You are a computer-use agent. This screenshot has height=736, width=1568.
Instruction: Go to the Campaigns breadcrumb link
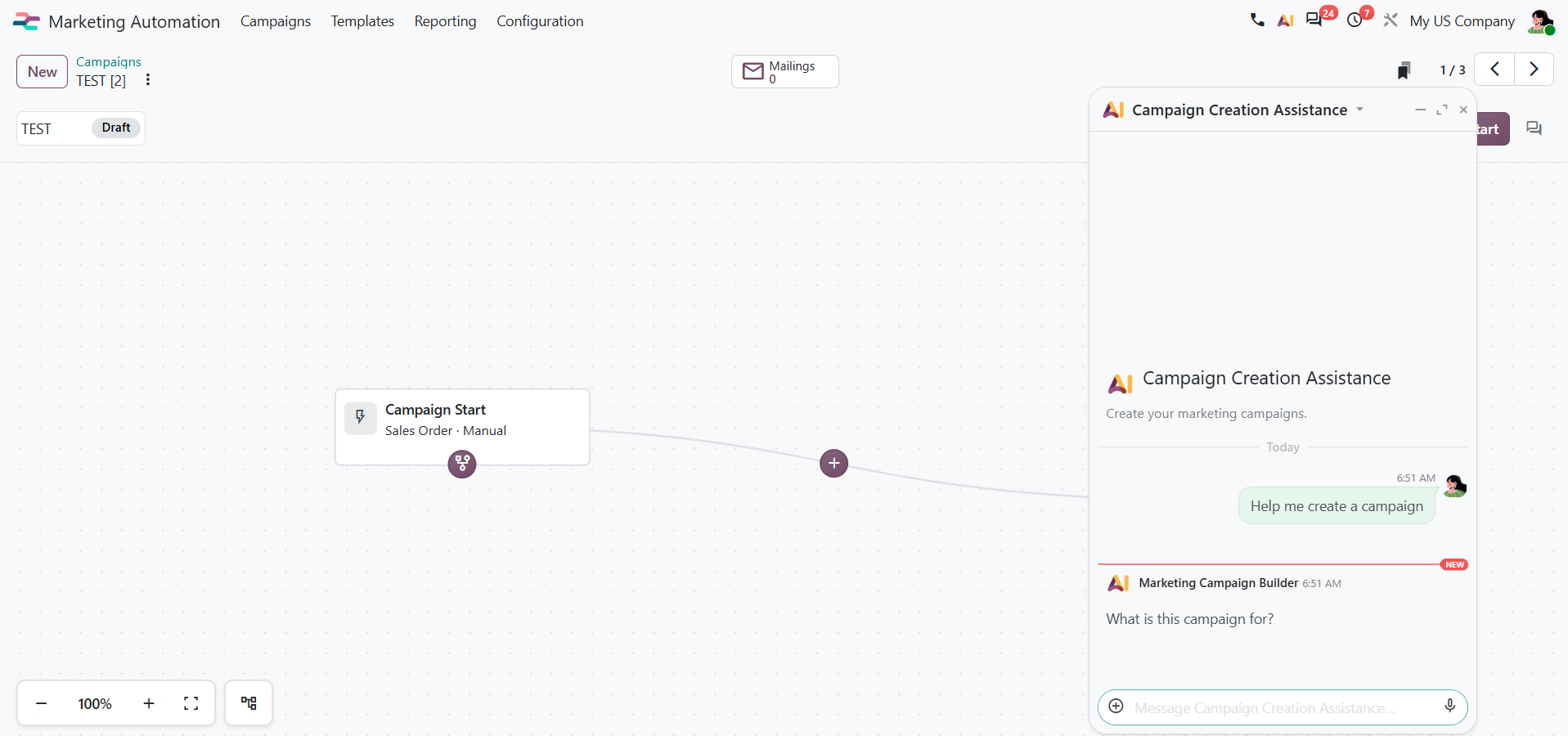coord(109,62)
